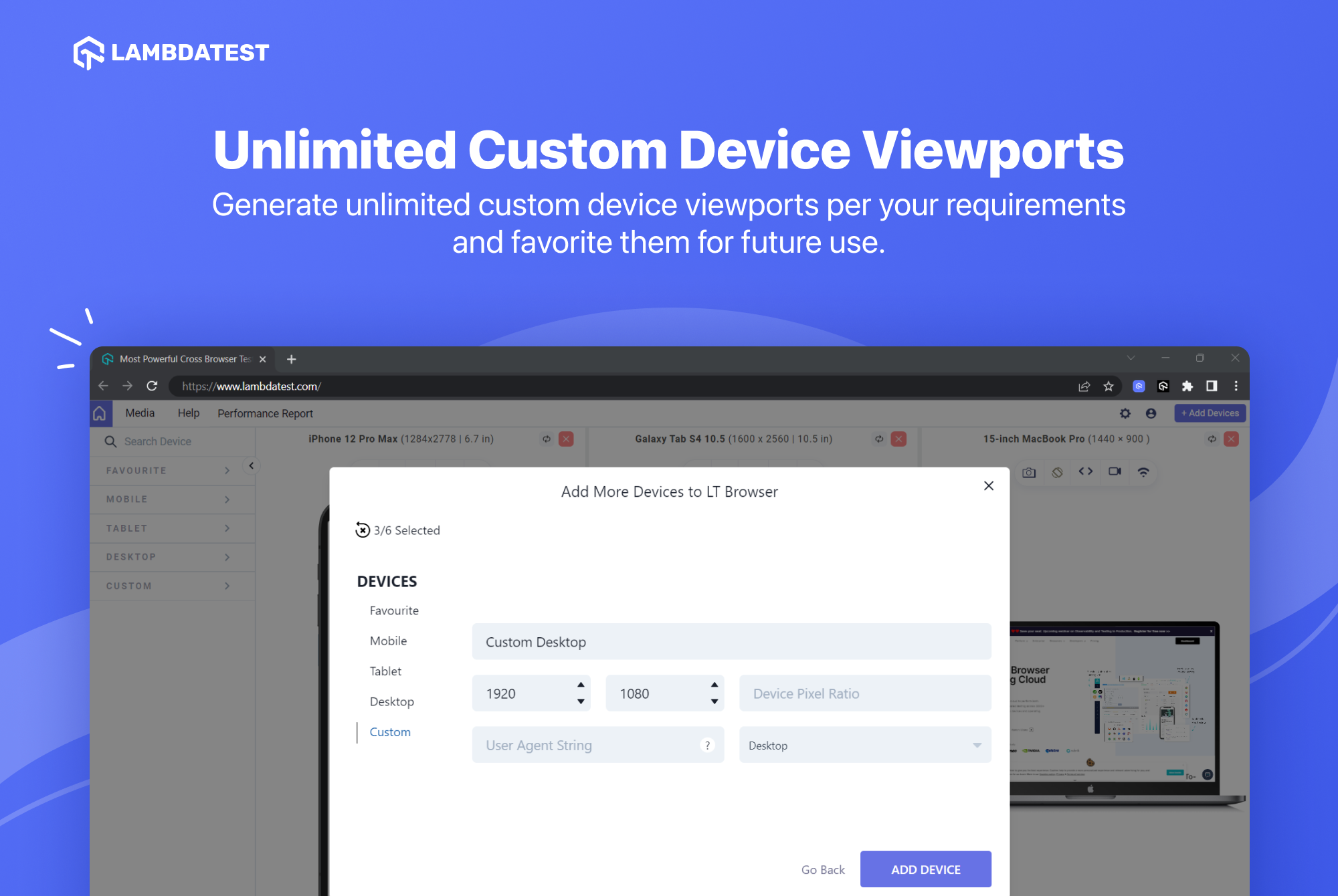Close the Add More Devices dialog

(989, 485)
